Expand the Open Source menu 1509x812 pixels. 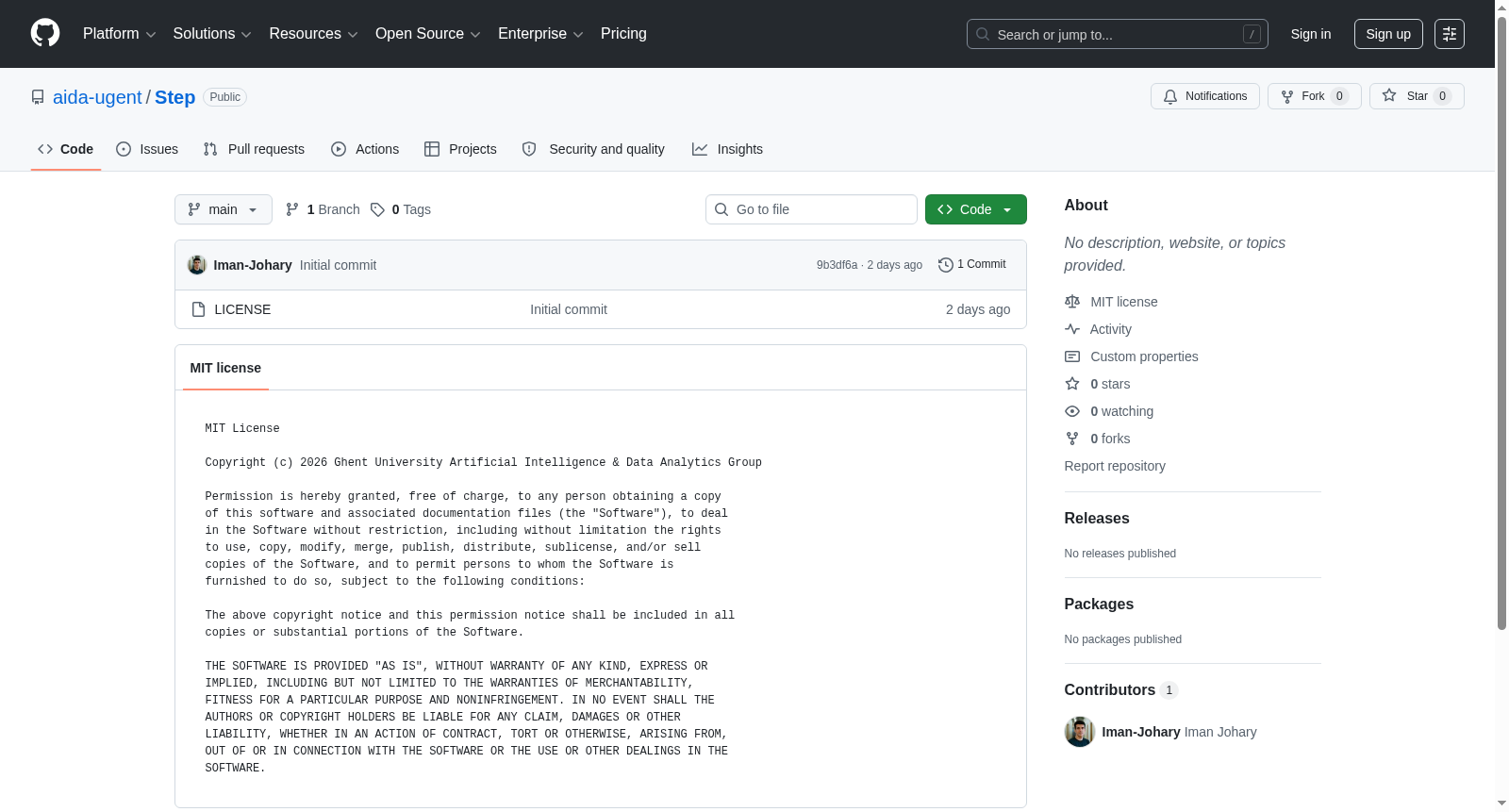[428, 34]
